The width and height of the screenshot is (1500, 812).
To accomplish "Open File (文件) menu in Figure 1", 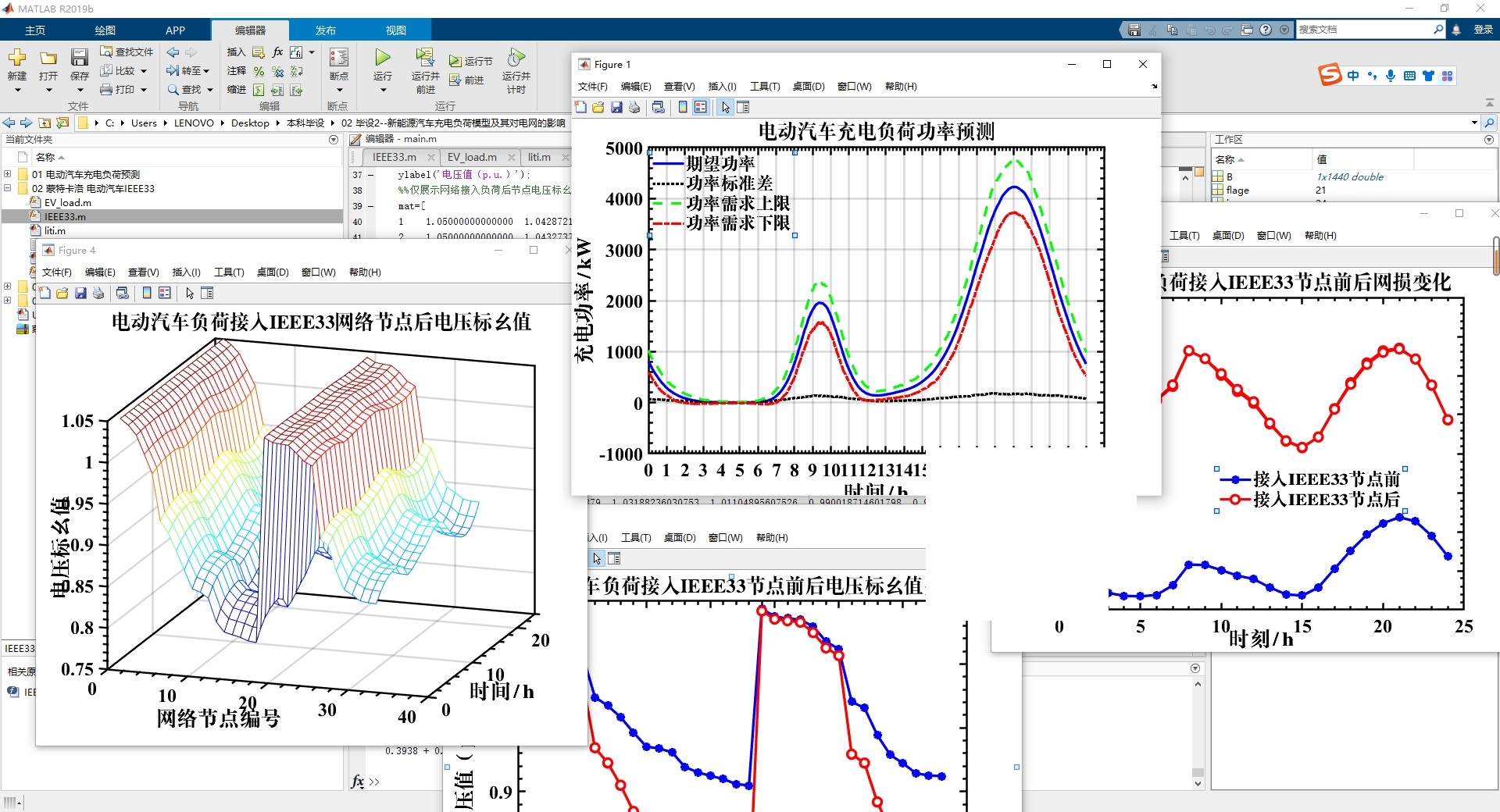I will 592,86.
